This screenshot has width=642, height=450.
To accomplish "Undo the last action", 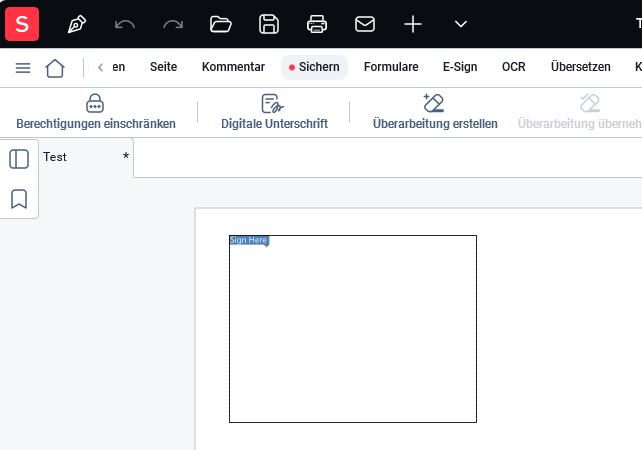I will [x=124, y=25].
